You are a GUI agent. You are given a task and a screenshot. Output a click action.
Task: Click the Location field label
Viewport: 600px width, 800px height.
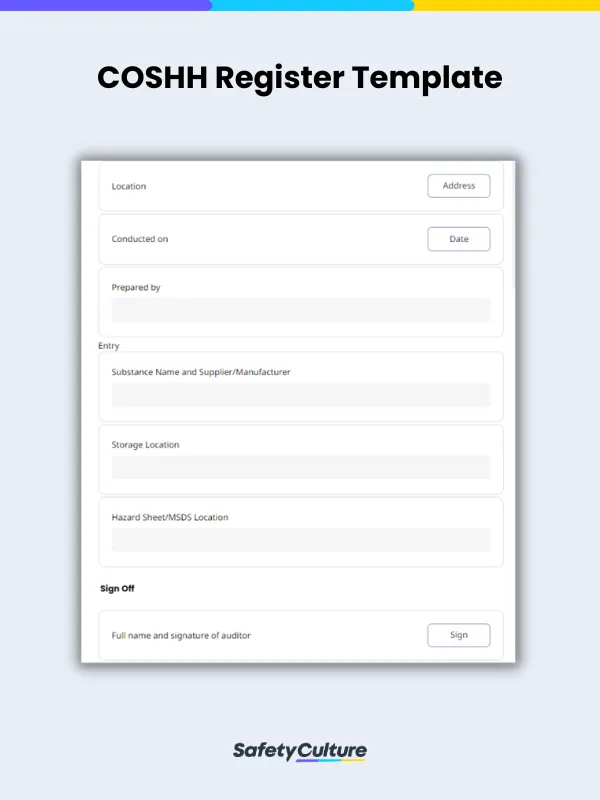pyautogui.click(x=129, y=187)
